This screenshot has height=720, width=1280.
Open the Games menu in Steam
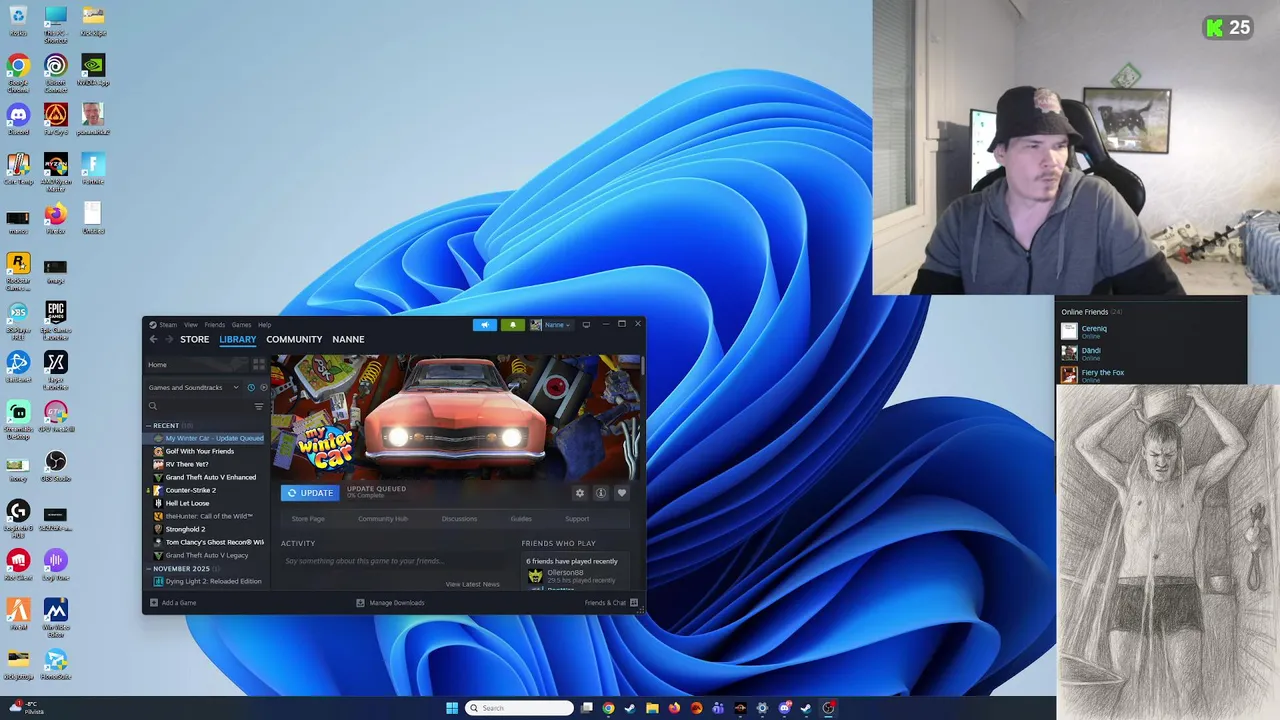pos(241,325)
